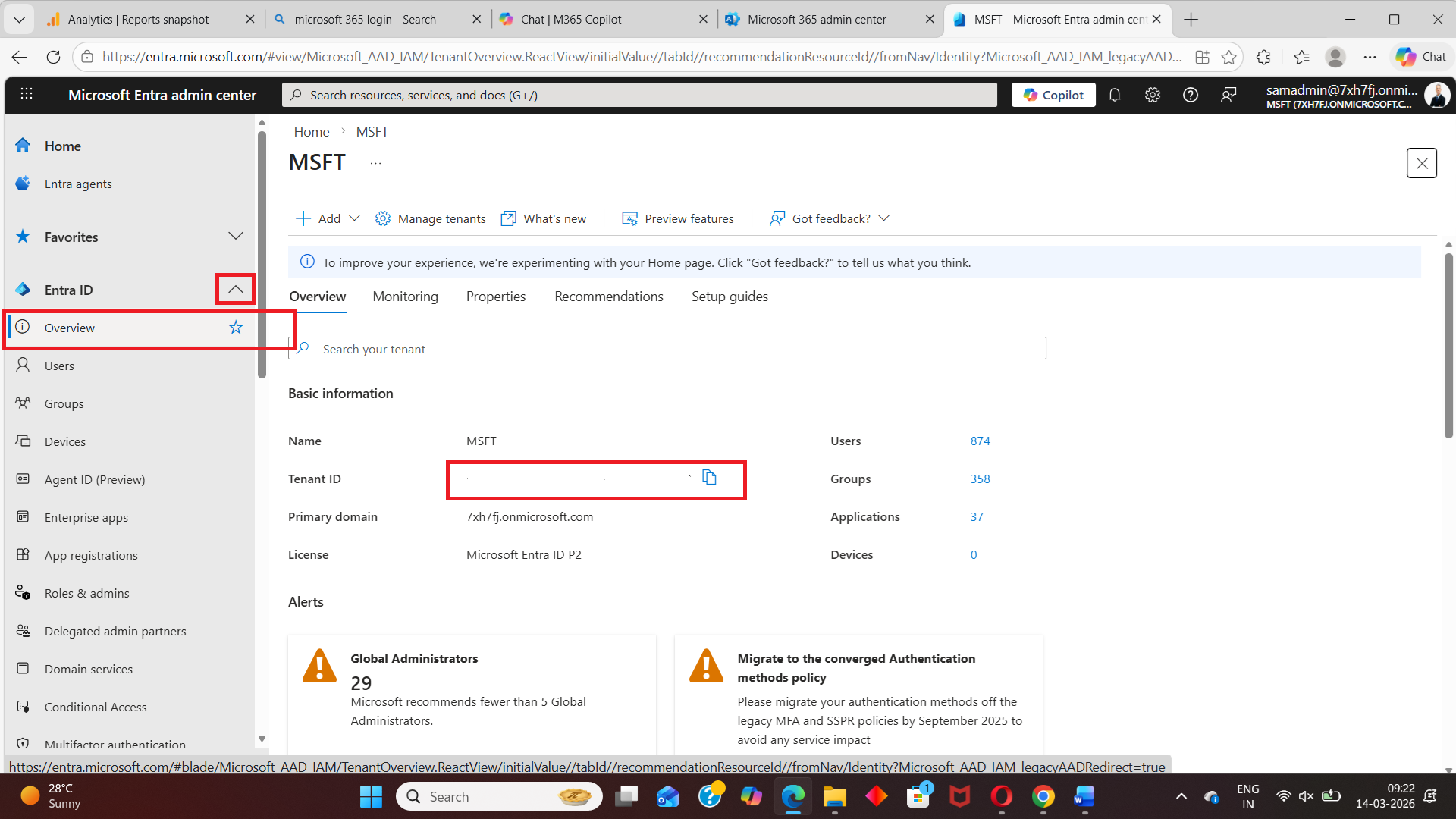Collapse the Entra ID section
The height and width of the screenshot is (819, 1456).
[x=235, y=290]
